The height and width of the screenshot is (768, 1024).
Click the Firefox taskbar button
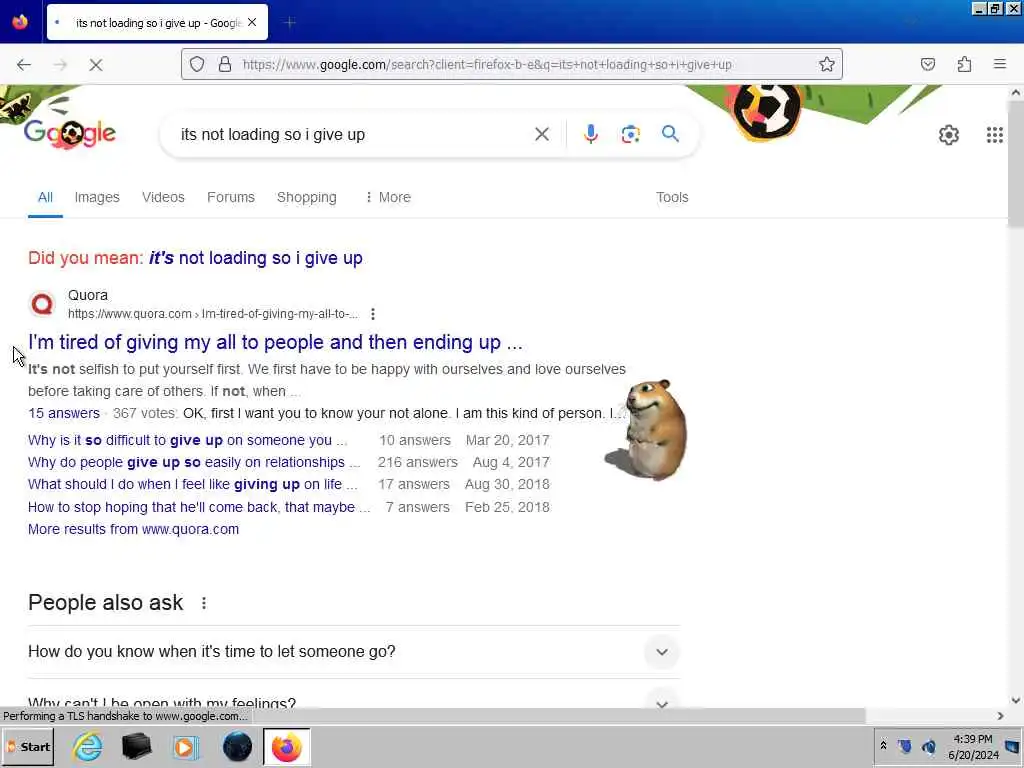pos(287,746)
